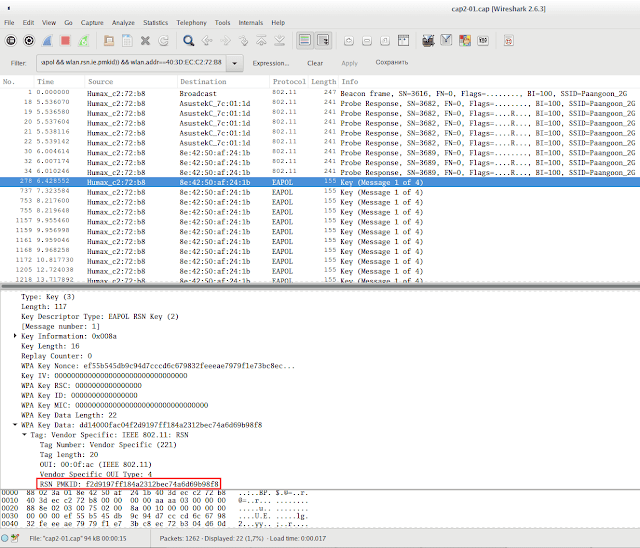
Task: Expand the Key Information 0x008a field
Action: coord(15,336)
